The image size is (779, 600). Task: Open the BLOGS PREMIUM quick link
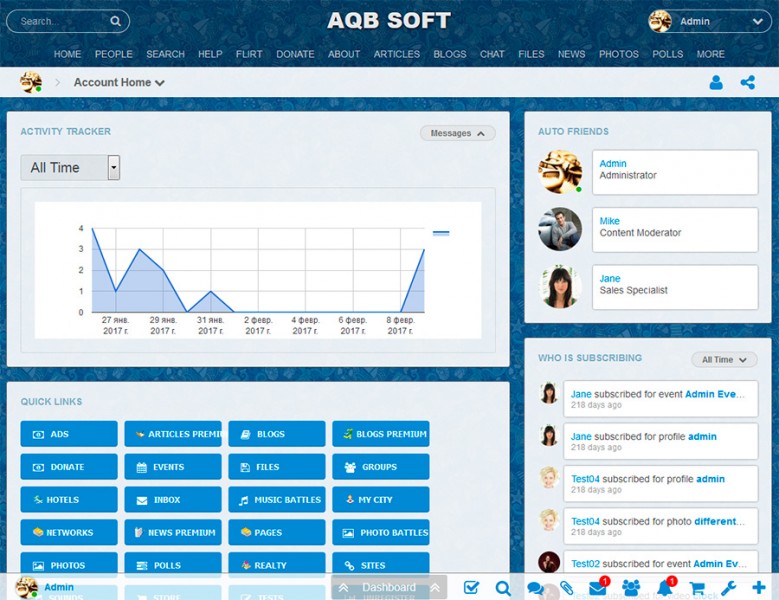[381, 434]
